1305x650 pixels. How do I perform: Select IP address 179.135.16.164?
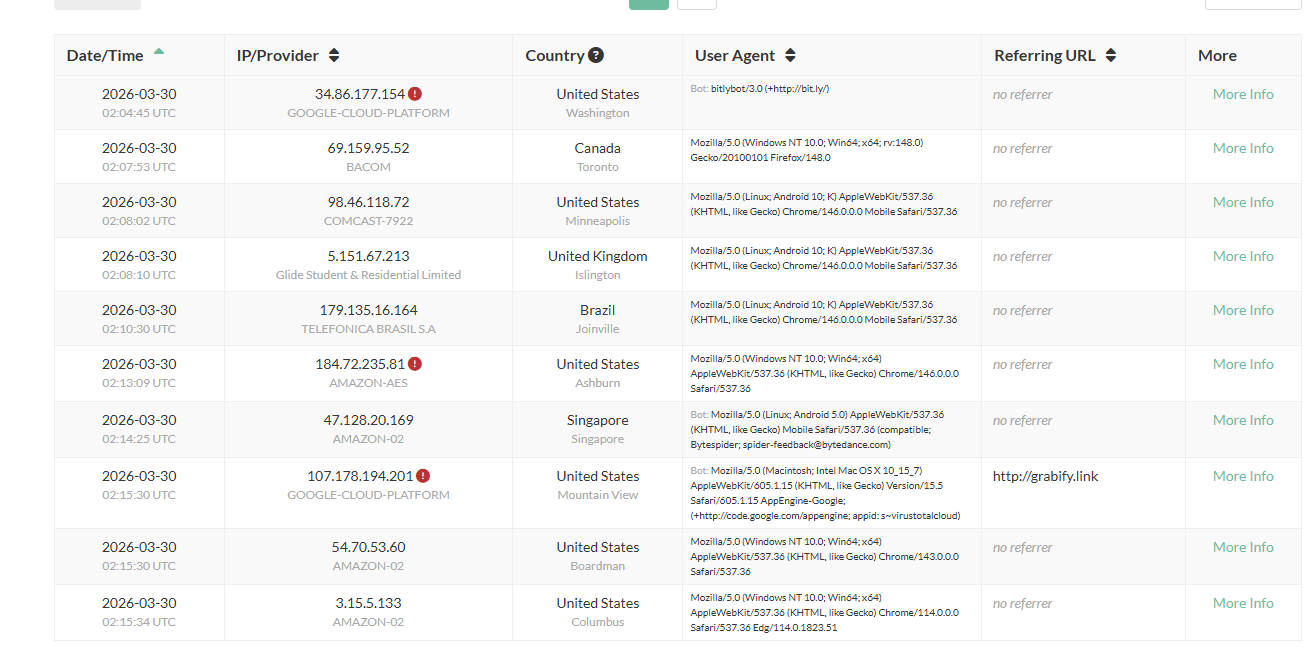[368, 310]
